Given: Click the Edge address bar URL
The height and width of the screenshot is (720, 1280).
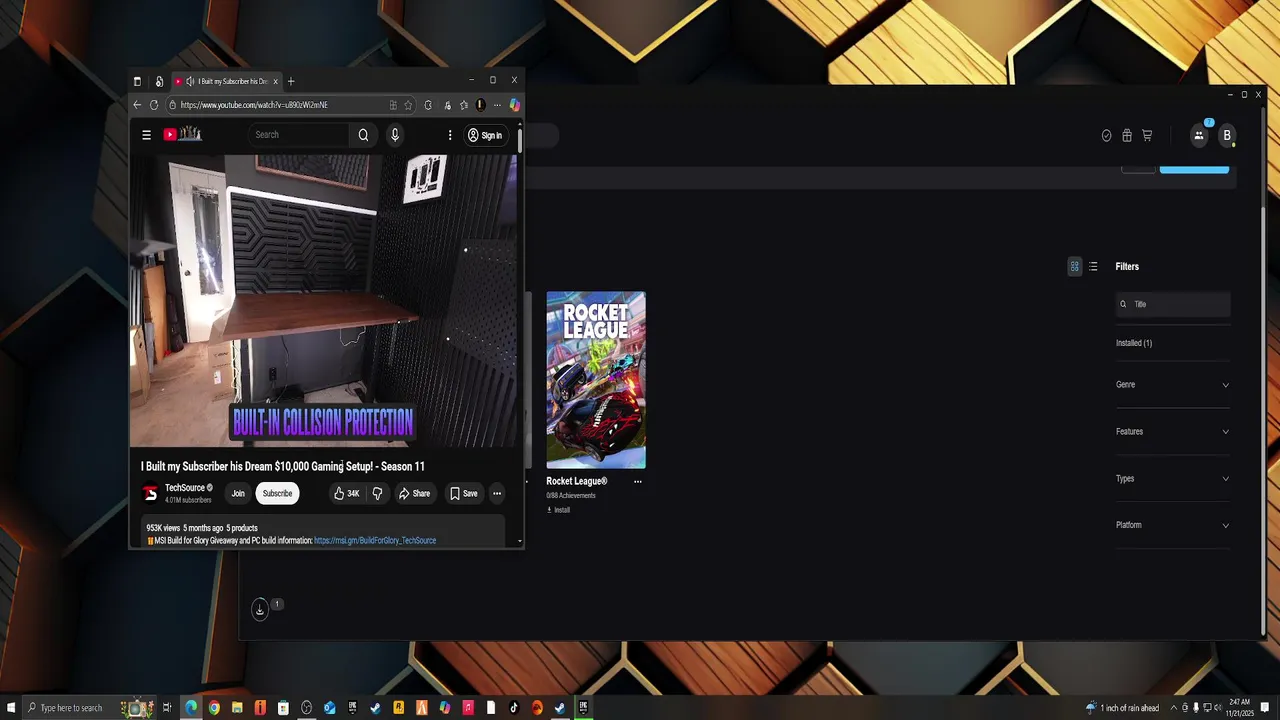Looking at the screenshot, I should (x=254, y=105).
